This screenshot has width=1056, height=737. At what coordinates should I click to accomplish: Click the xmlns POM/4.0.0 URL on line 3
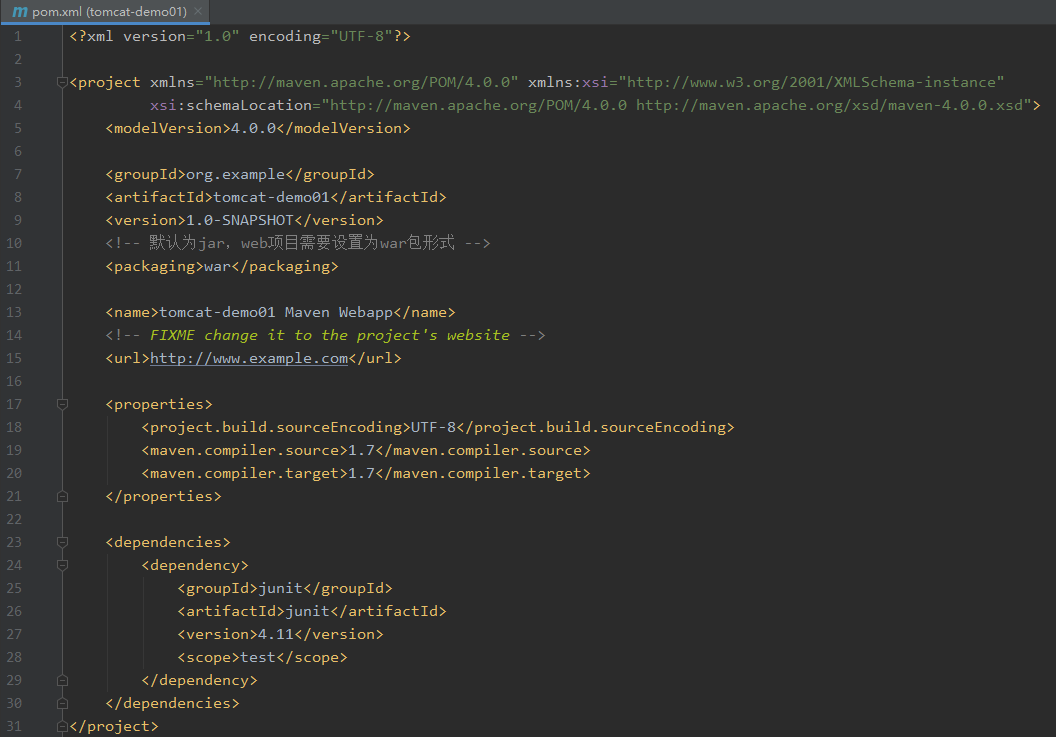(361, 82)
